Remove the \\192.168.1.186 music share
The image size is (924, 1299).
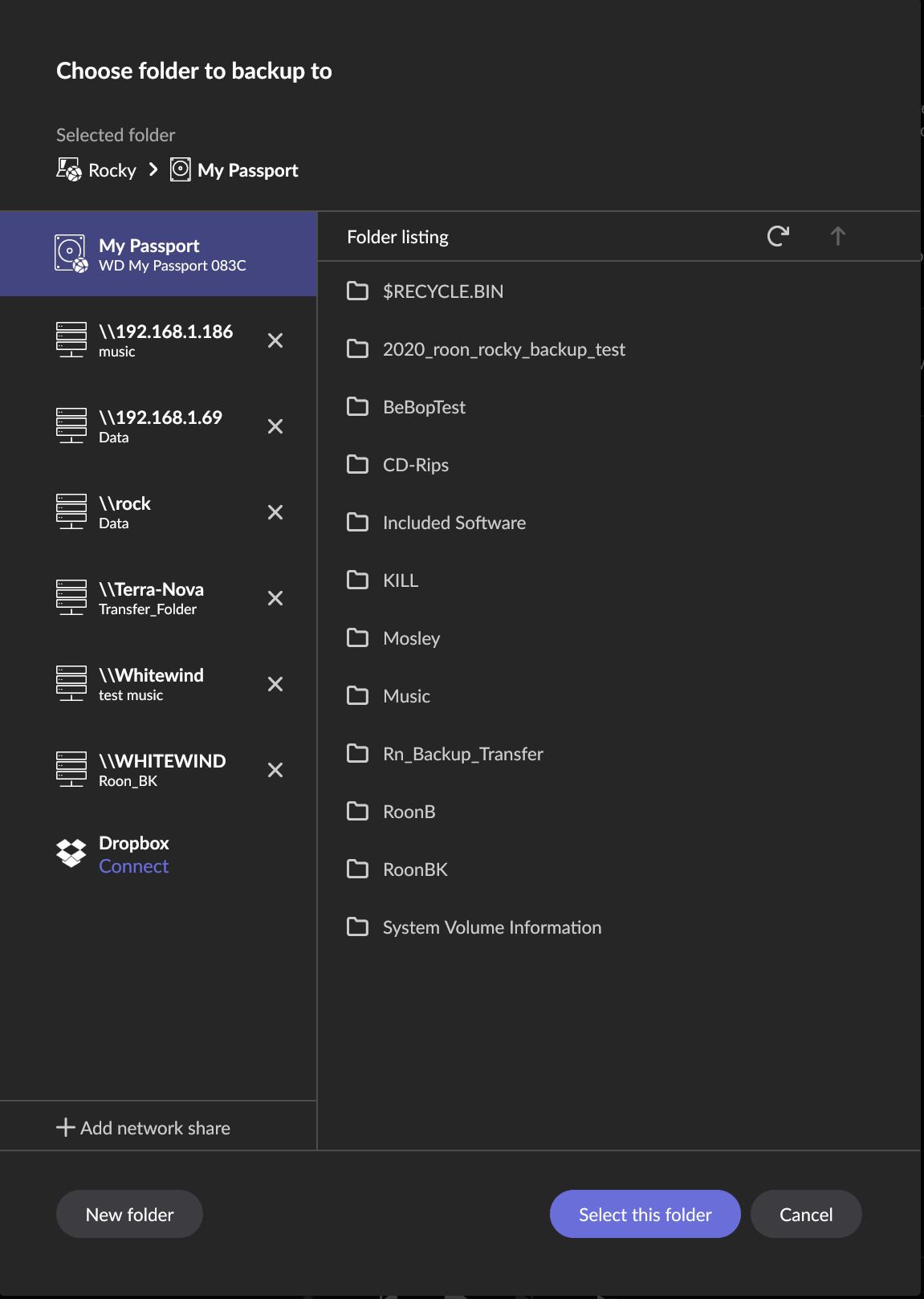pyautogui.click(x=275, y=340)
